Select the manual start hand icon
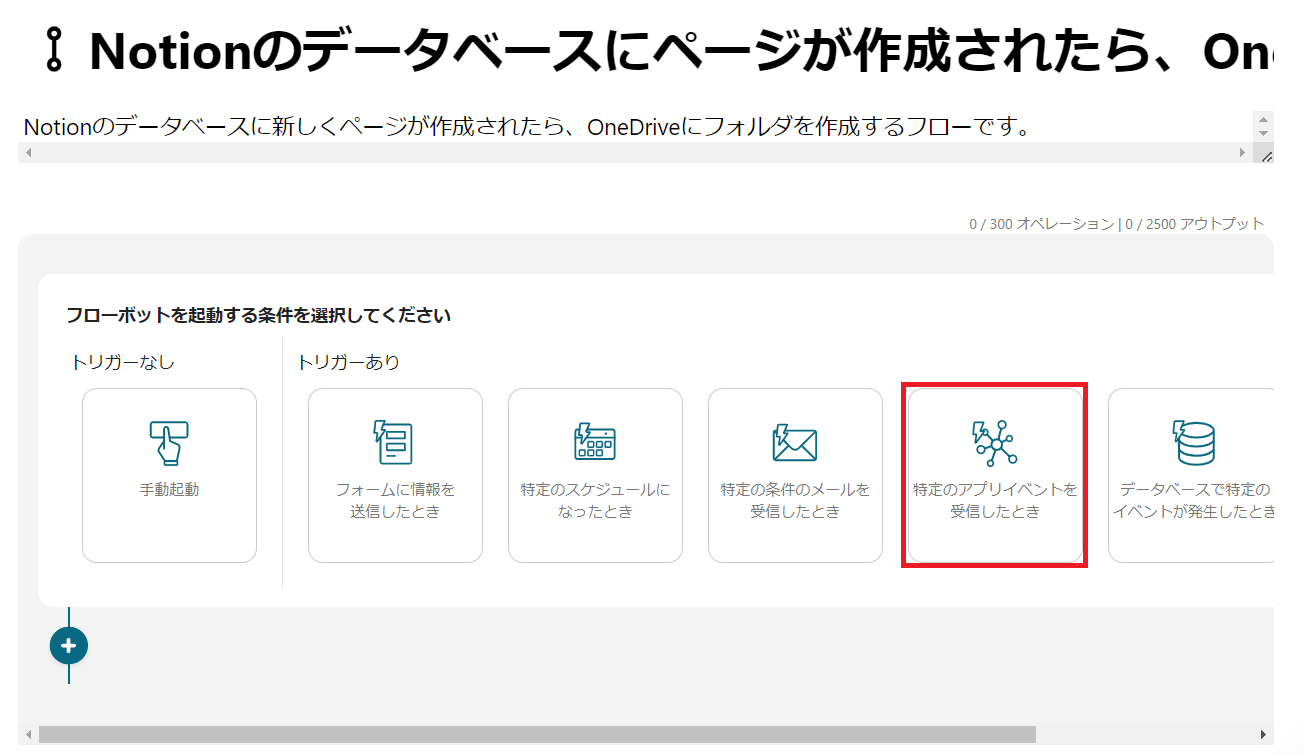The width and height of the screenshot is (1303, 755). pyautogui.click(x=169, y=443)
